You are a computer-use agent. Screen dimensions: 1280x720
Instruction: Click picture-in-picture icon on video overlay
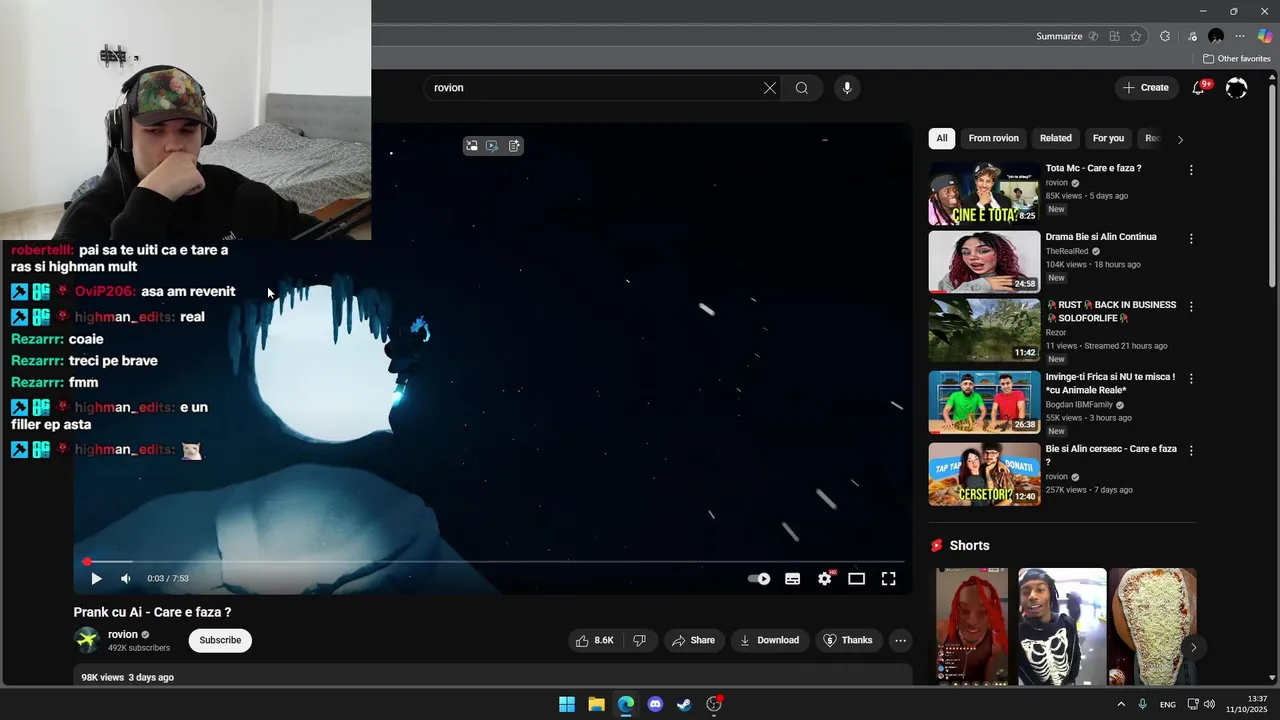pos(472,145)
